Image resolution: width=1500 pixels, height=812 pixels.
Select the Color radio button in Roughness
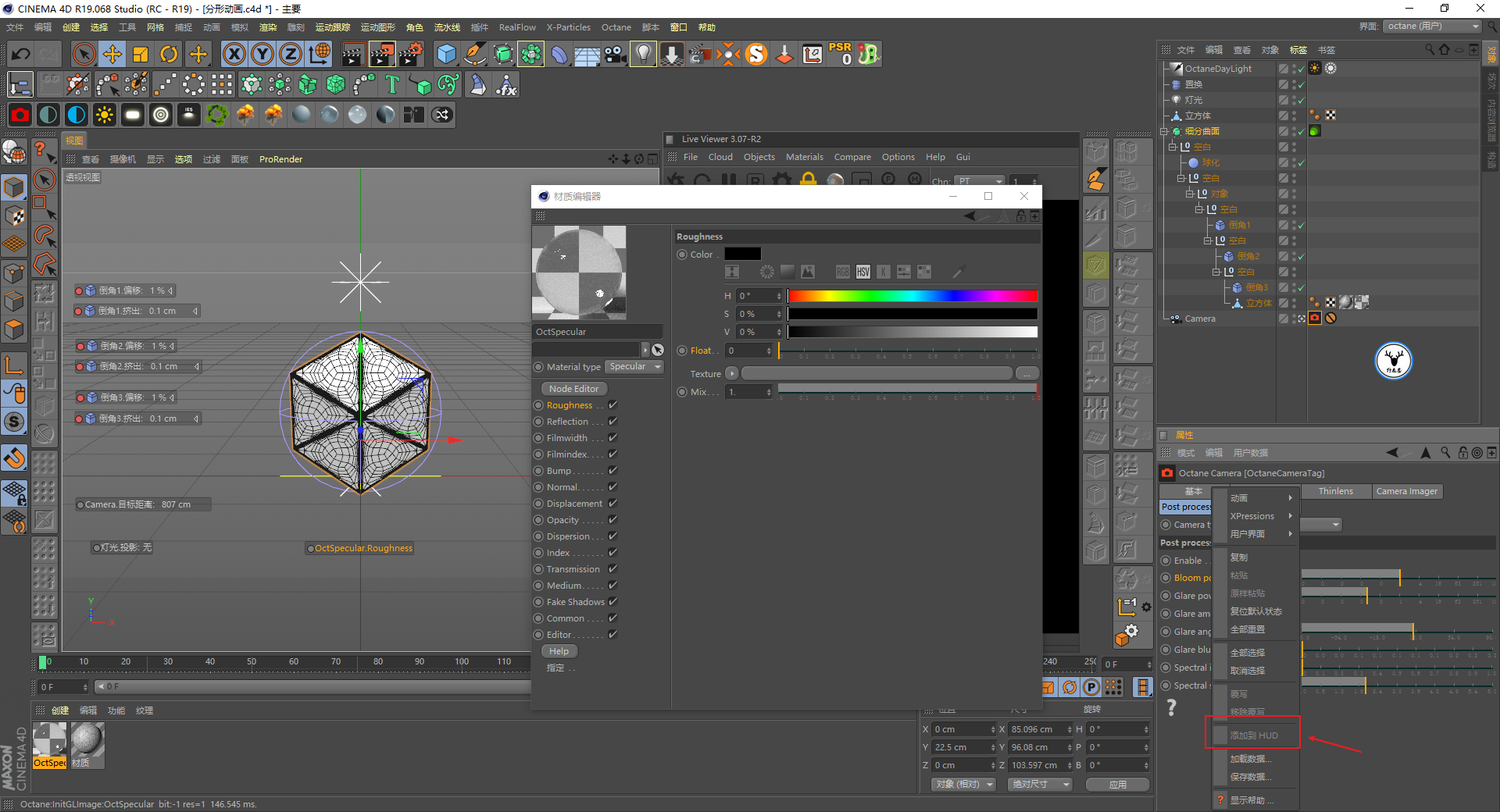click(x=683, y=255)
